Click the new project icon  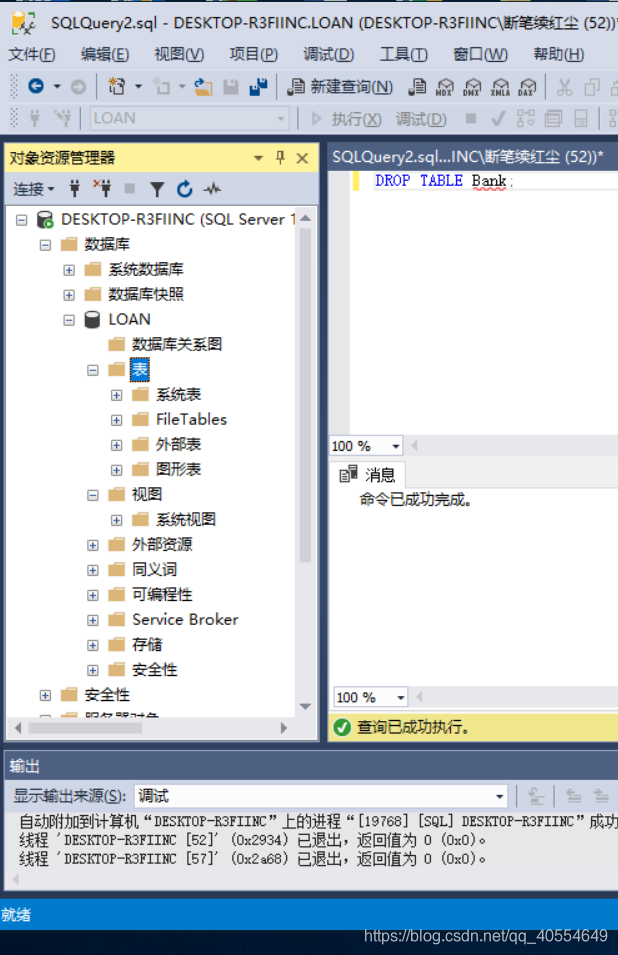point(116,86)
